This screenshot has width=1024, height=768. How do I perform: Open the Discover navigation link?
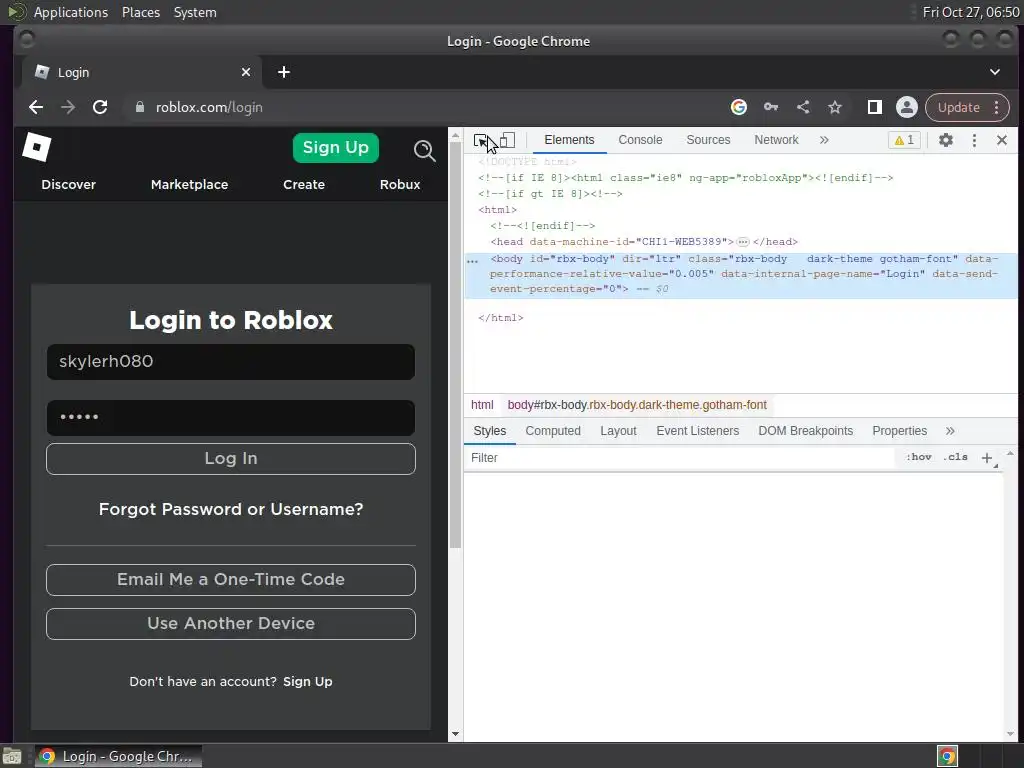[x=68, y=184]
